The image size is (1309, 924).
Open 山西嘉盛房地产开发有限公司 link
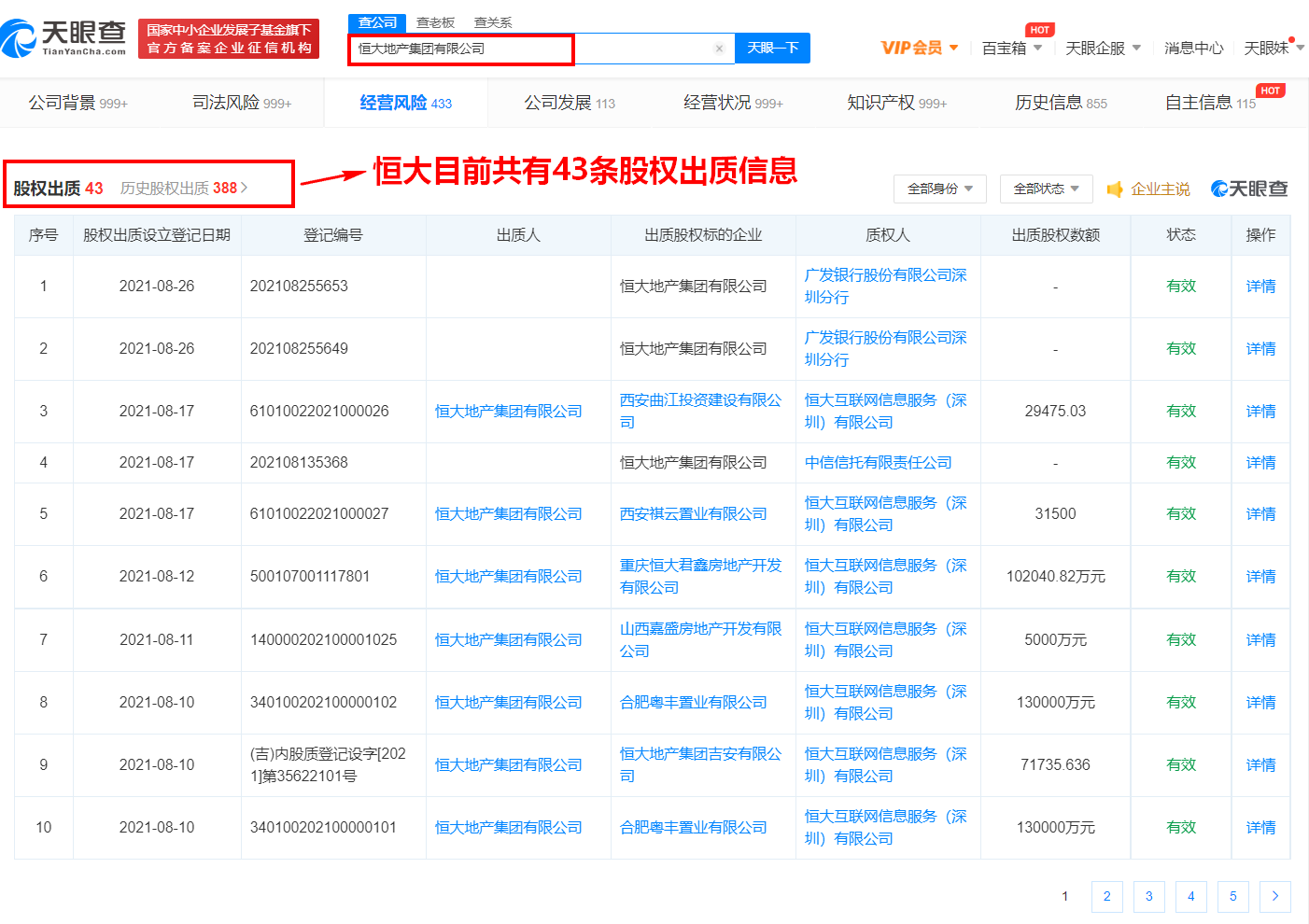click(x=700, y=640)
